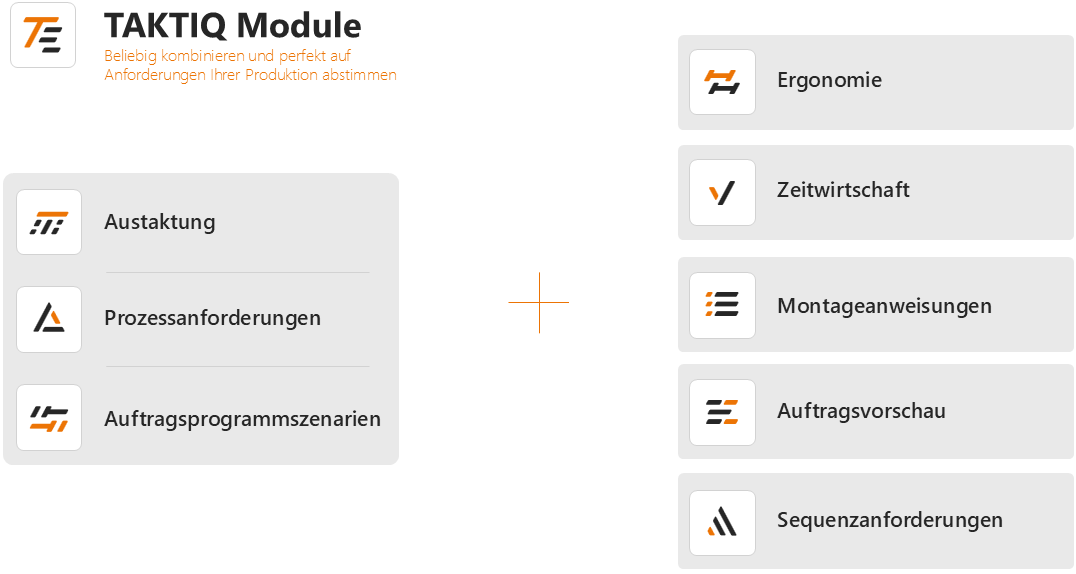This screenshot has width=1076, height=574.
Task: Open the Auftragsvorschau module icon
Action: click(722, 412)
